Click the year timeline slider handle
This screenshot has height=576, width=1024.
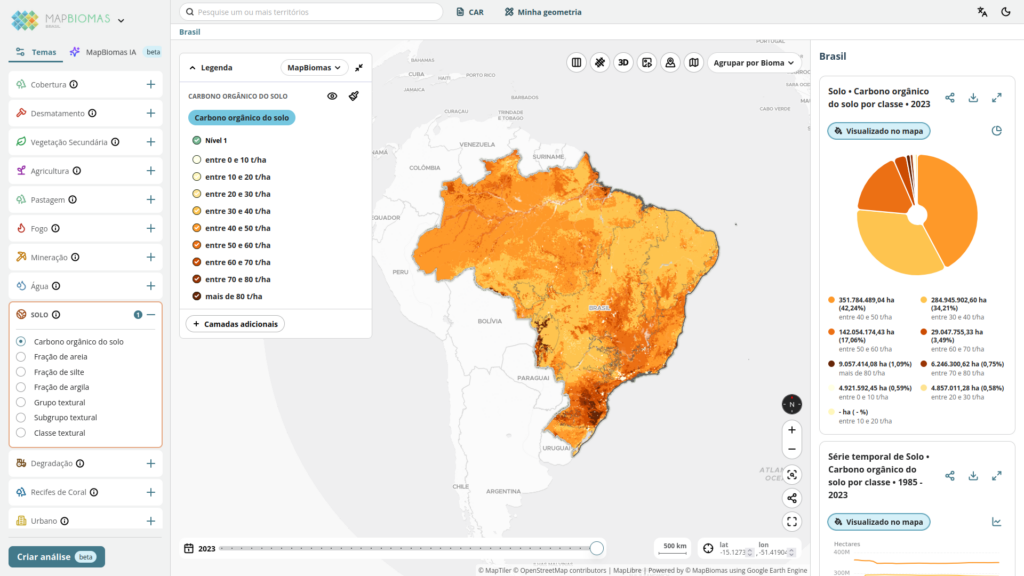point(597,548)
